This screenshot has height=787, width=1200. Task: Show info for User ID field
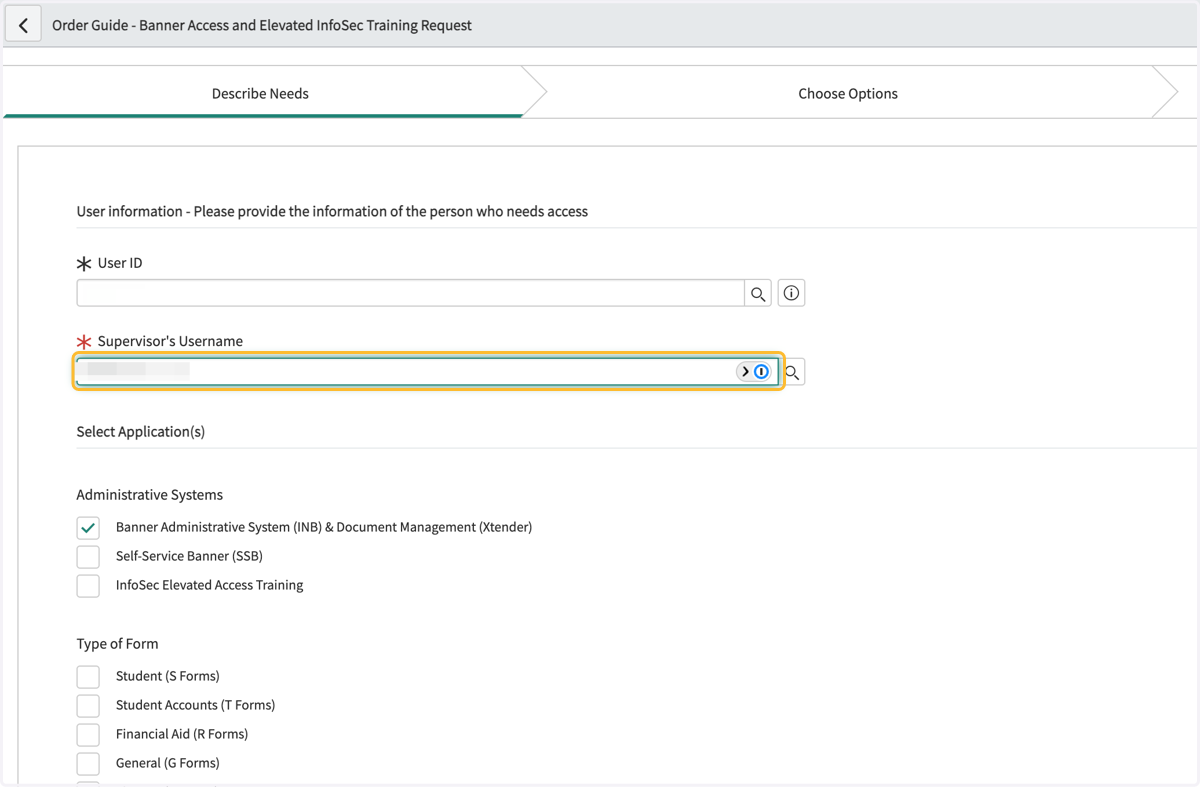[791, 293]
